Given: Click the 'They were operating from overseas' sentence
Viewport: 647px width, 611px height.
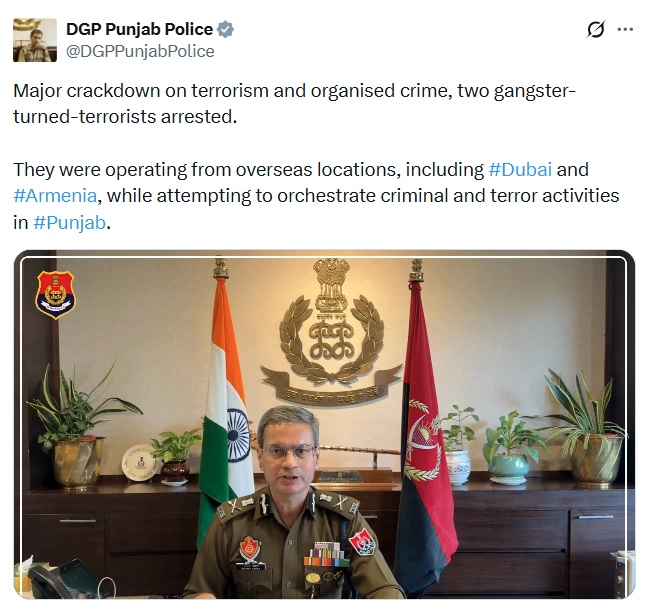Looking at the screenshot, I should tap(316, 196).
